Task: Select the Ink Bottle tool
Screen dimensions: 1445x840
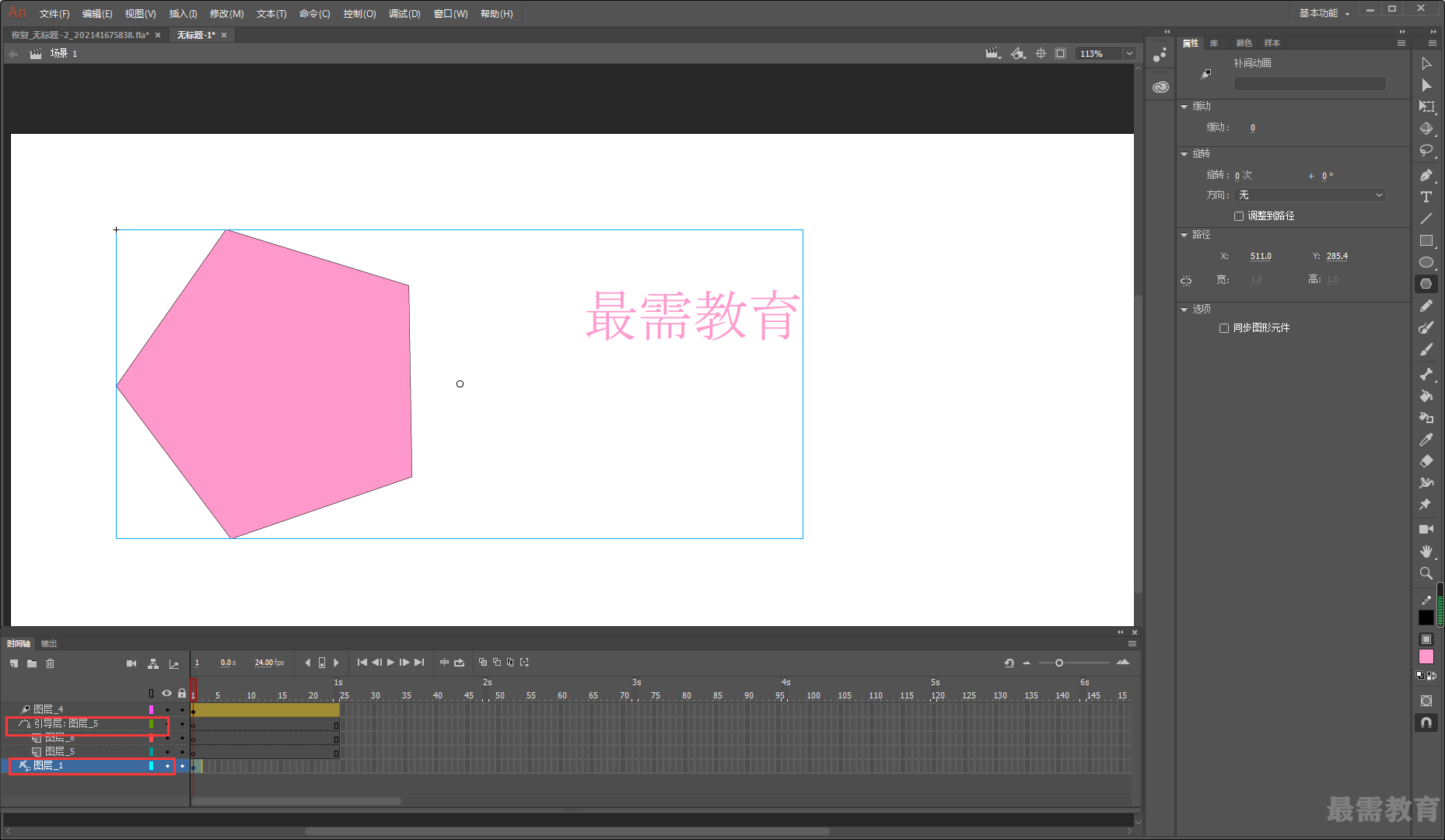Action: (x=1426, y=418)
